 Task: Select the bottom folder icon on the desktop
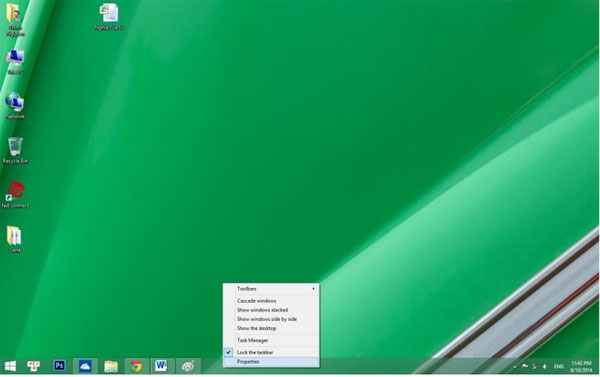(x=15, y=239)
